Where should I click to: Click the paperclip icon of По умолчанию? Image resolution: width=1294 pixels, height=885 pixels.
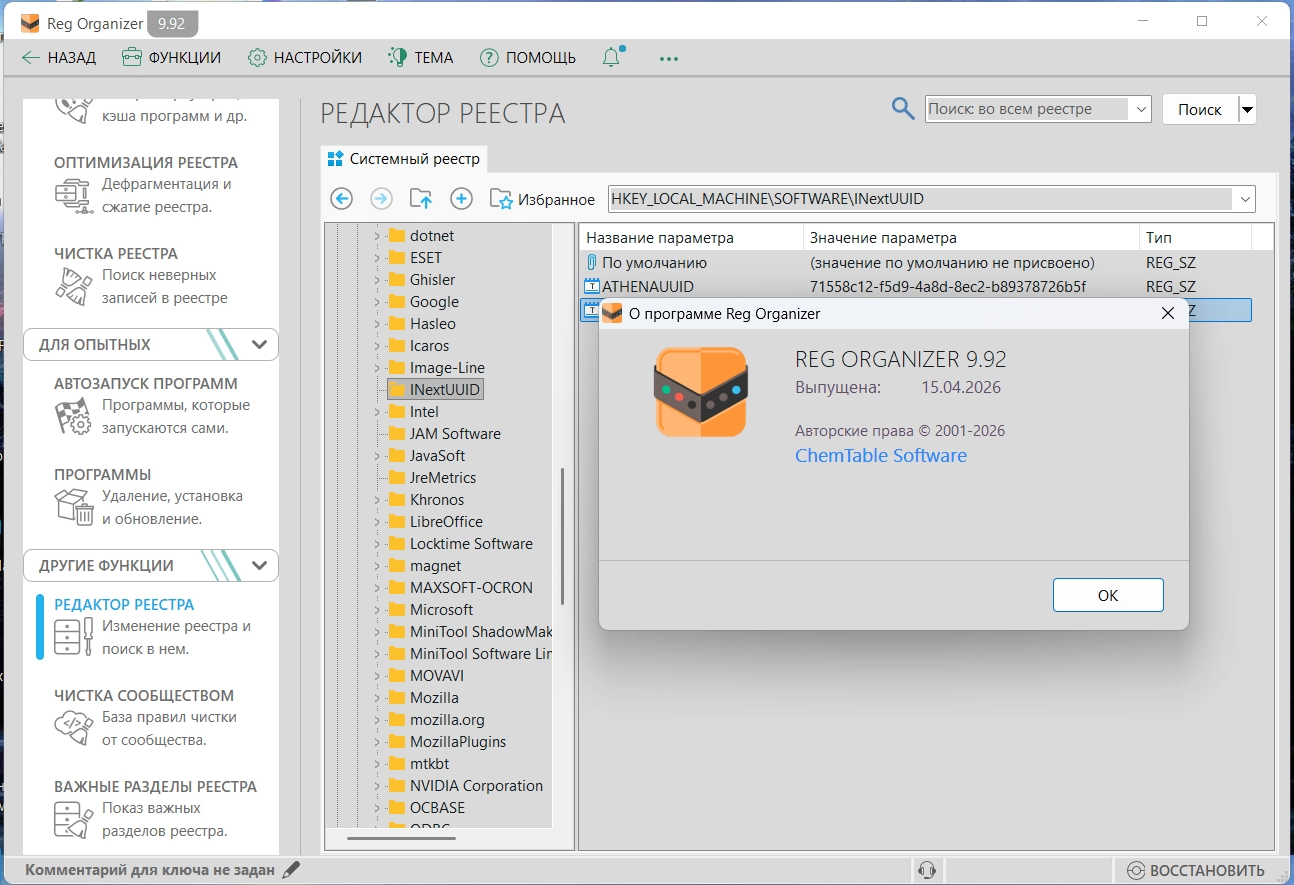pyautogui.click(x=591, y=263)
